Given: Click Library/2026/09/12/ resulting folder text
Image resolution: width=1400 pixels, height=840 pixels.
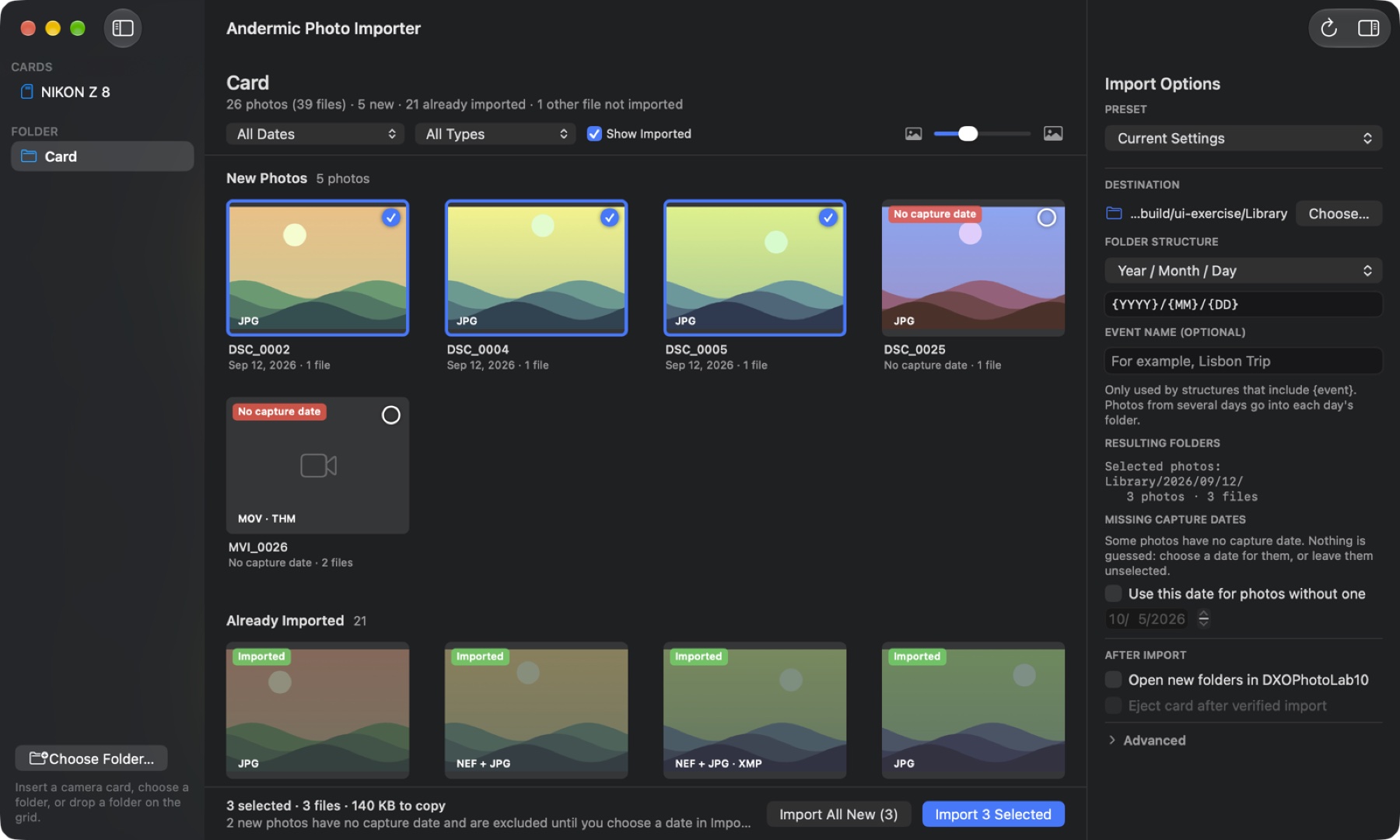Looking at the screenshot, I should pyautogui.click(x=1174, y=481).
